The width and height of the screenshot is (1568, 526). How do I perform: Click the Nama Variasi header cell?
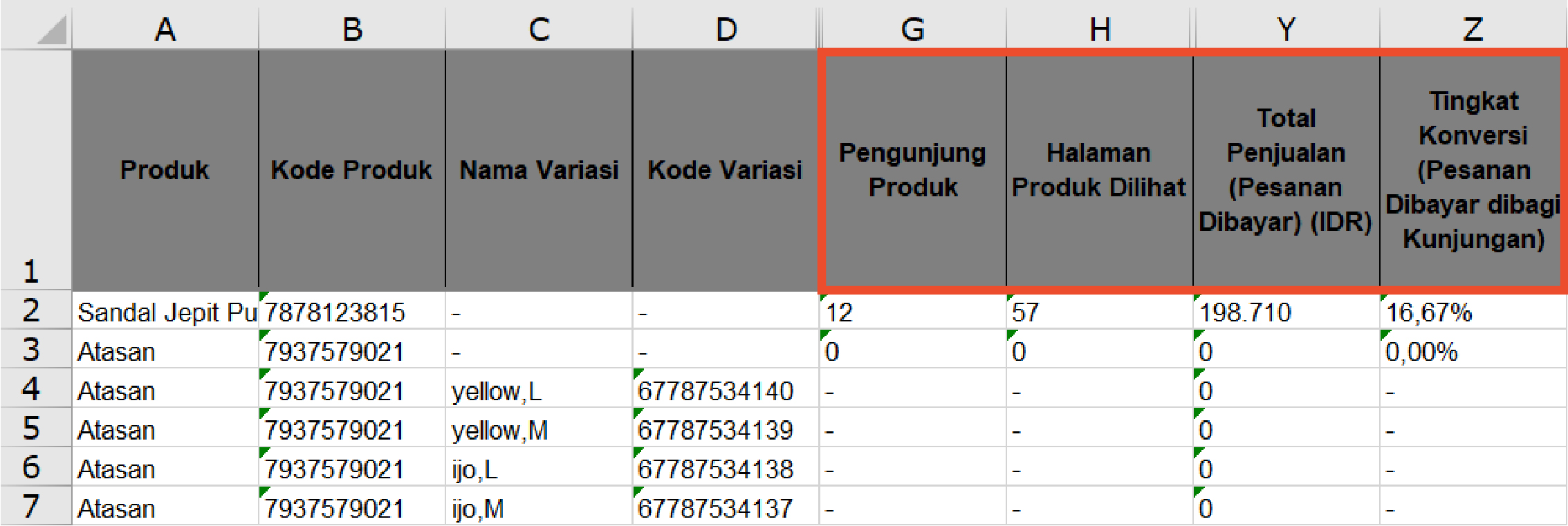(539, 170)
